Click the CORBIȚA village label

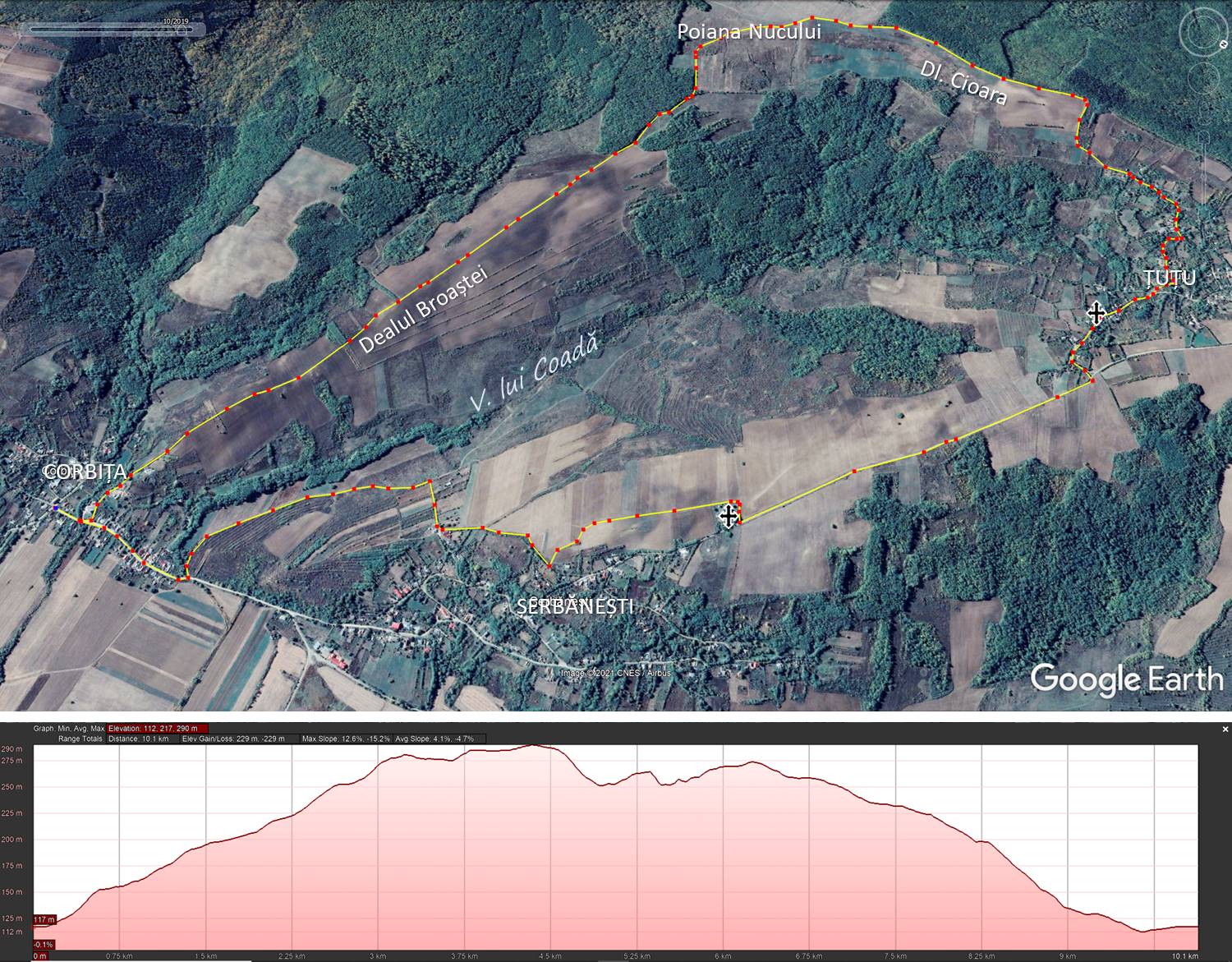[85, 472]
